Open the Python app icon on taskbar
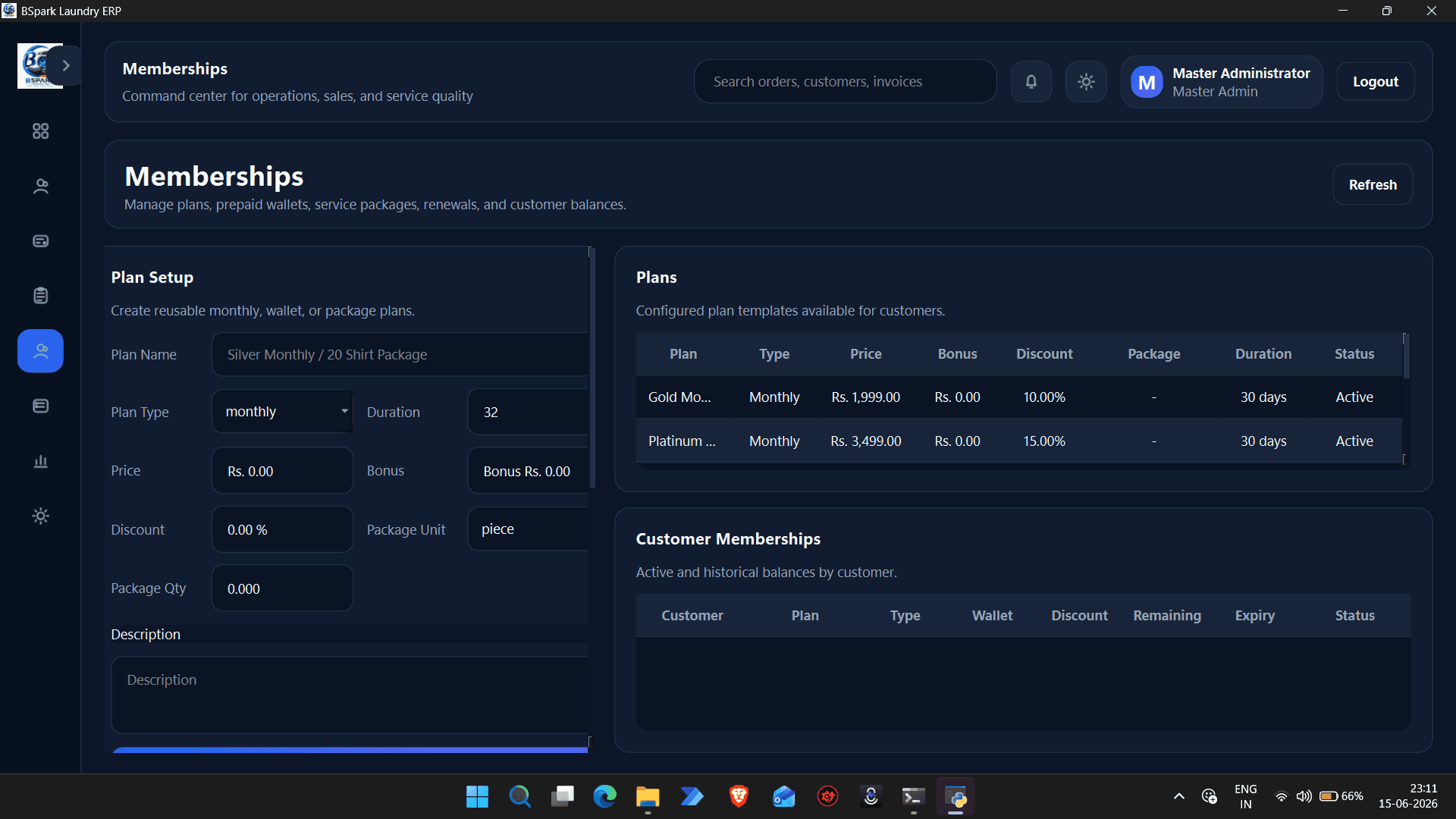 click(x=955, y=796)
